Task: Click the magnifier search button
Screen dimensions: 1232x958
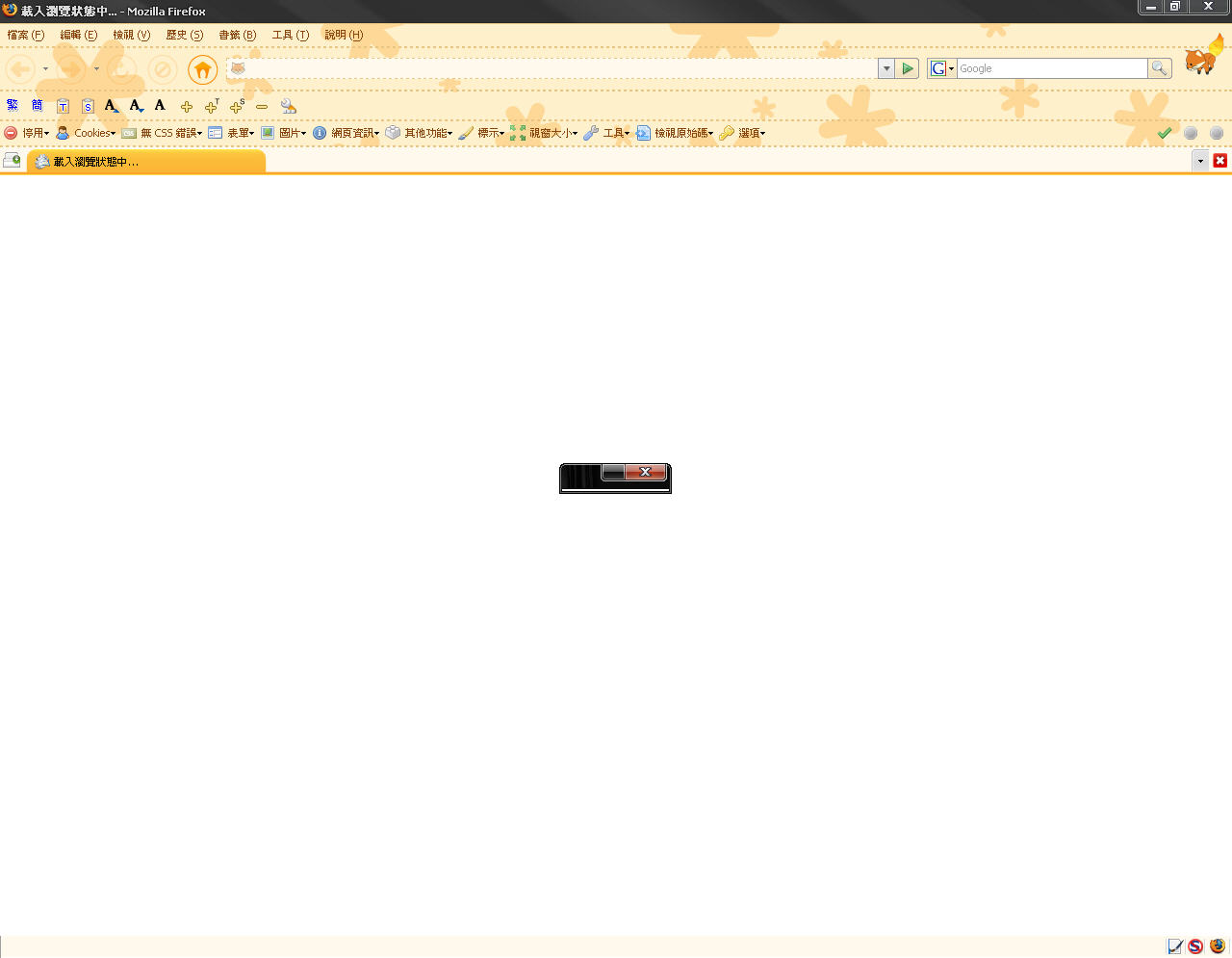Action: (x=1160, y=68)
